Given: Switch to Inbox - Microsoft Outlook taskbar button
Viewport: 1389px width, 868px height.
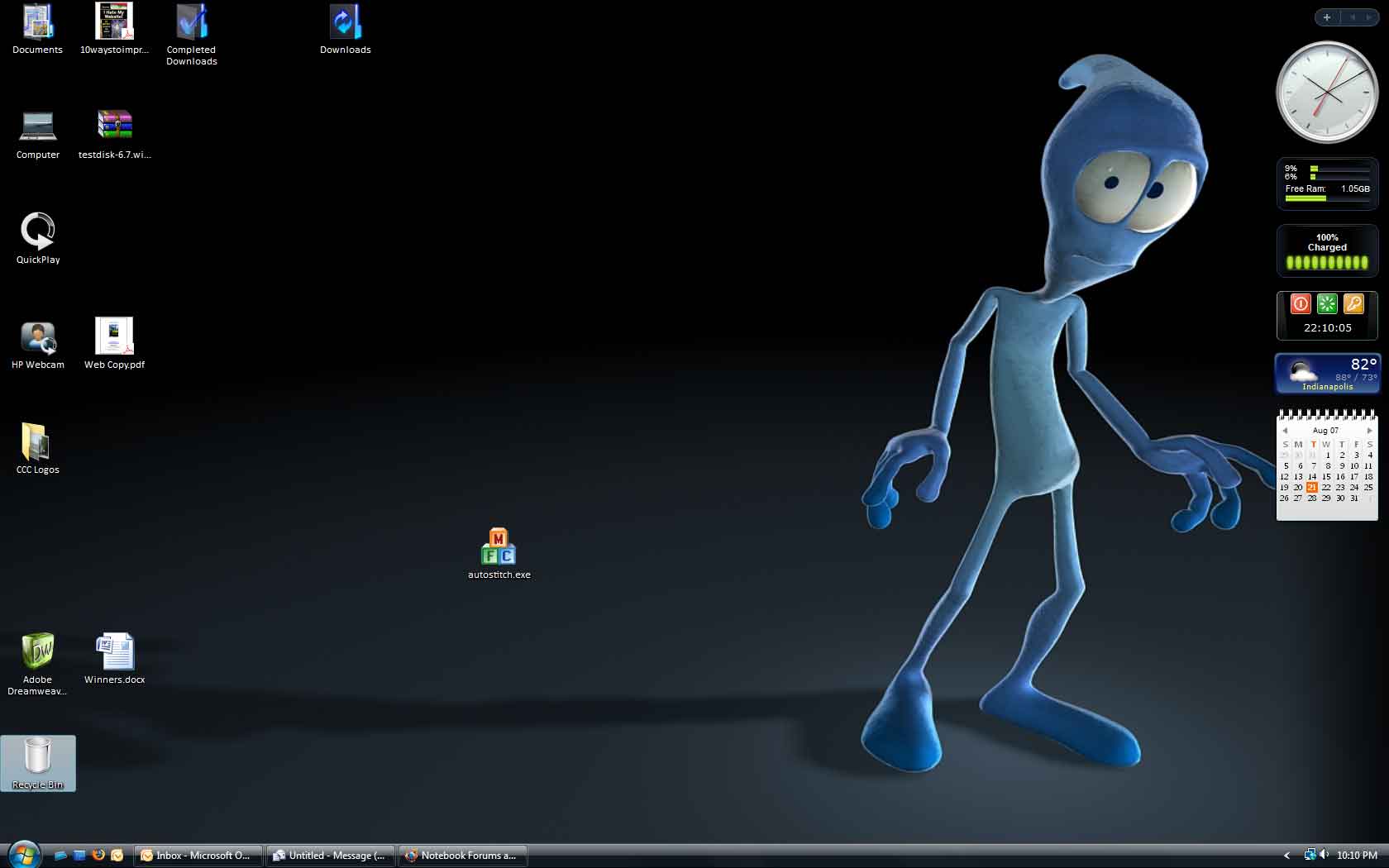Looking at the screenshot, I should tap(198, 856).
